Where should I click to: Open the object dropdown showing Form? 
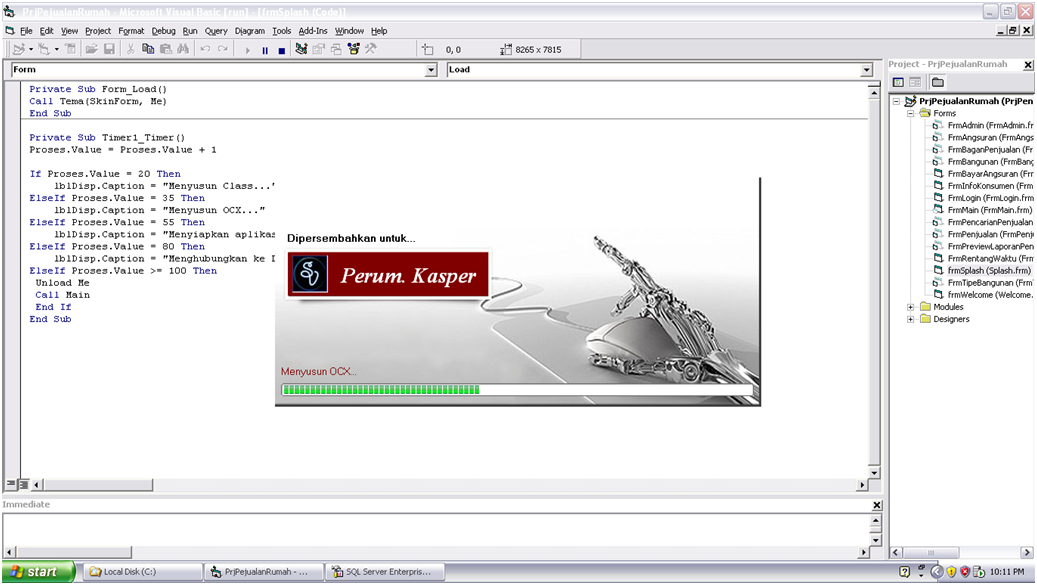pyautogui.click(x=431, y=69)
